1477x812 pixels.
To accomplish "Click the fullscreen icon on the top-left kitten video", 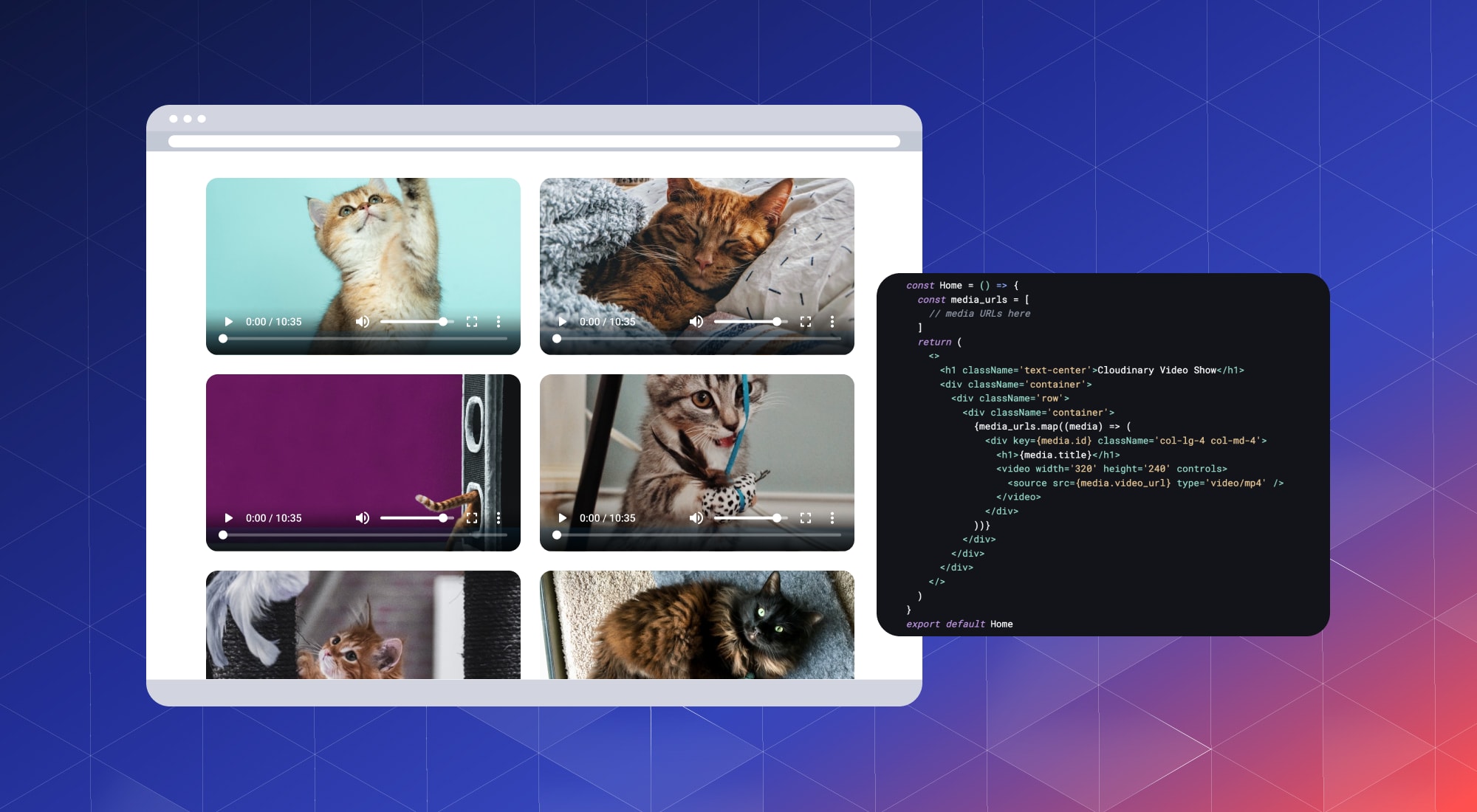I will coord(472,322).
